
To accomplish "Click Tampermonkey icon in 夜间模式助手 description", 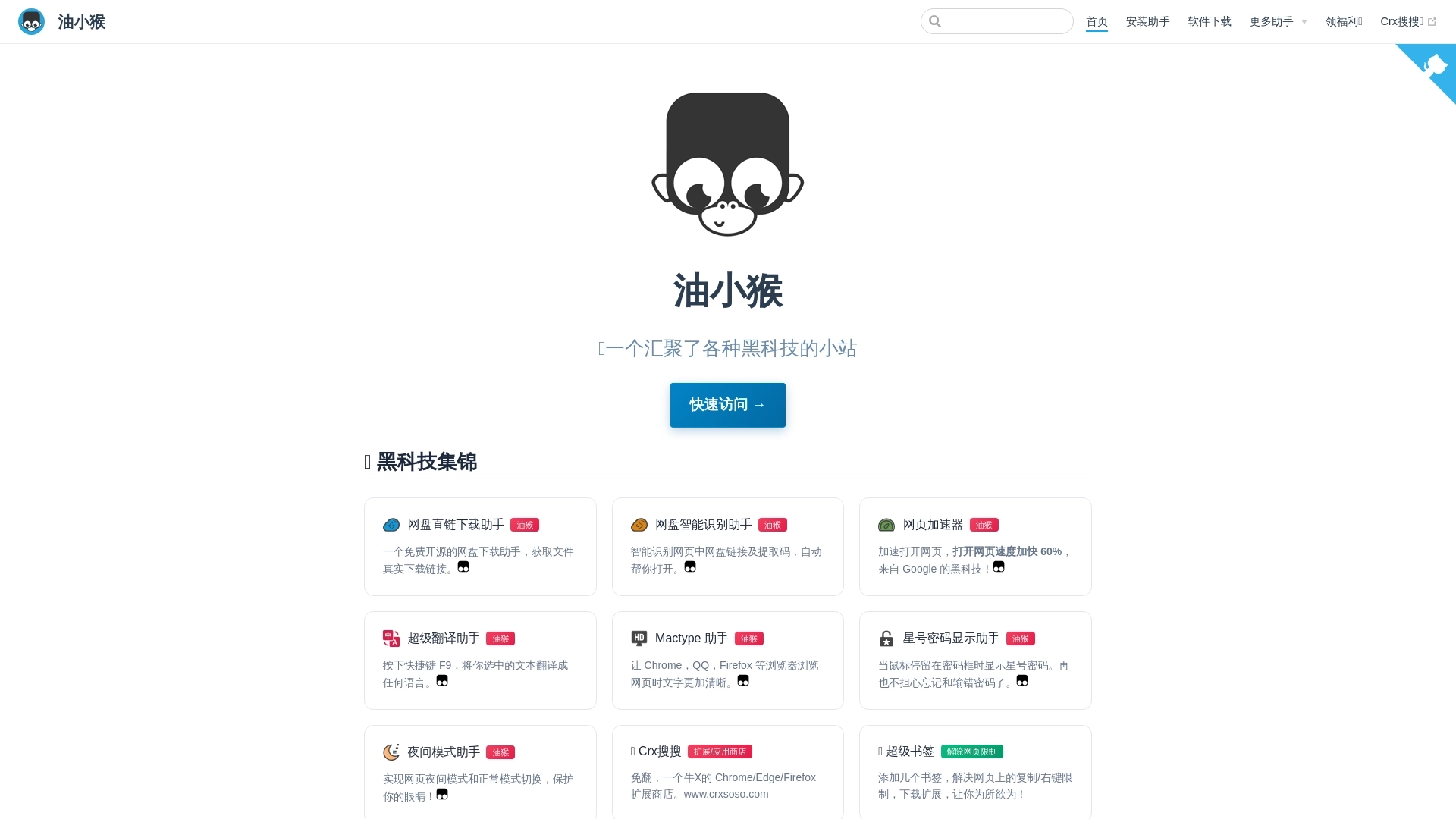I will click(442, 795).
